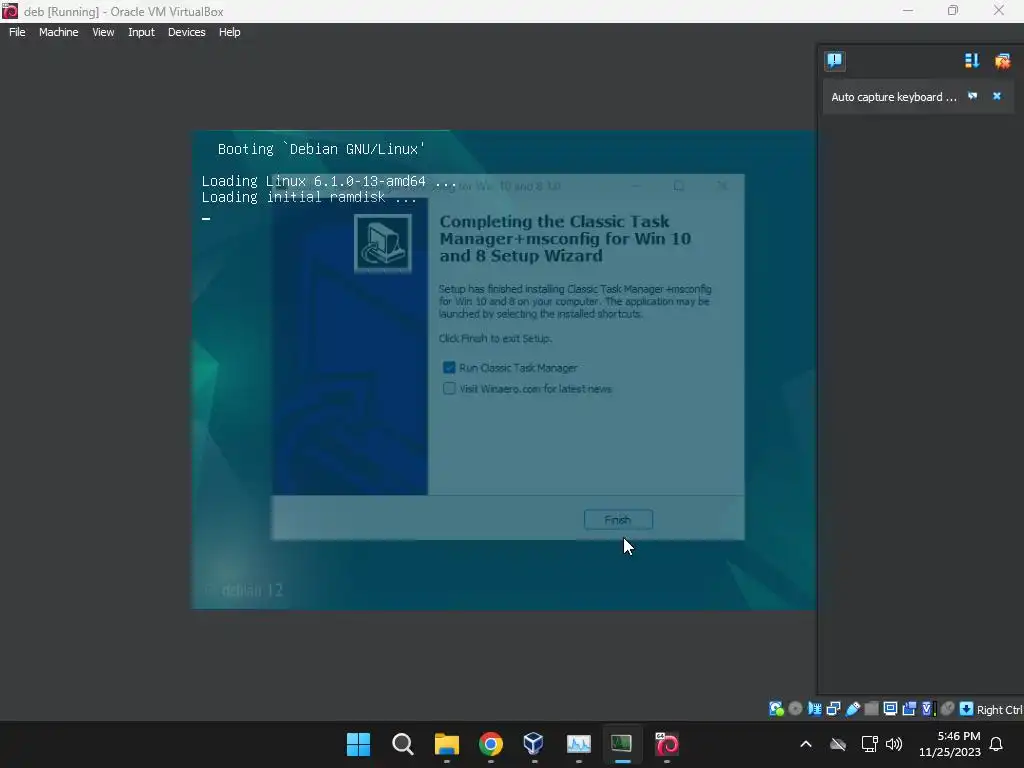Screen dimensions: 1024x768
Task: Click the network adapters status icon
Action: coord(833,709)
